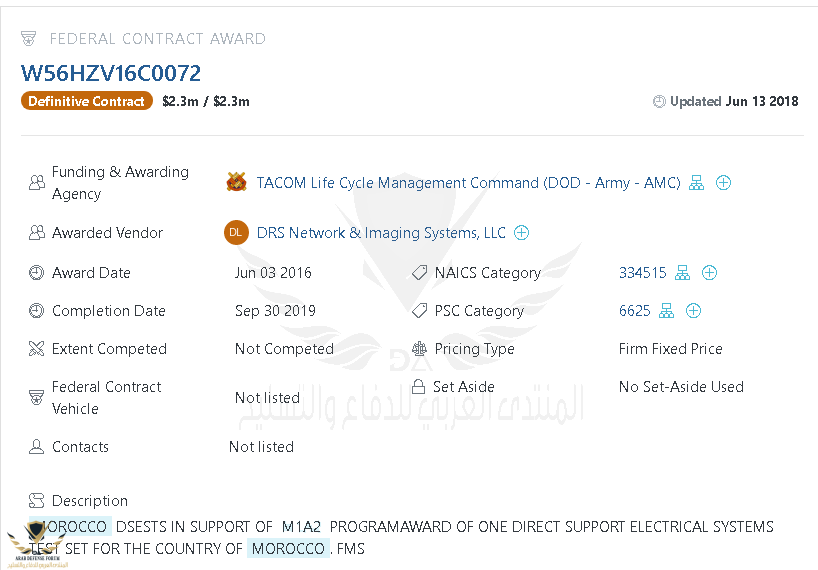This screenshot has width=818, height=570.
Task: Open hierarchy icon beside NAICS 334515
Action: tap(682, 272)
